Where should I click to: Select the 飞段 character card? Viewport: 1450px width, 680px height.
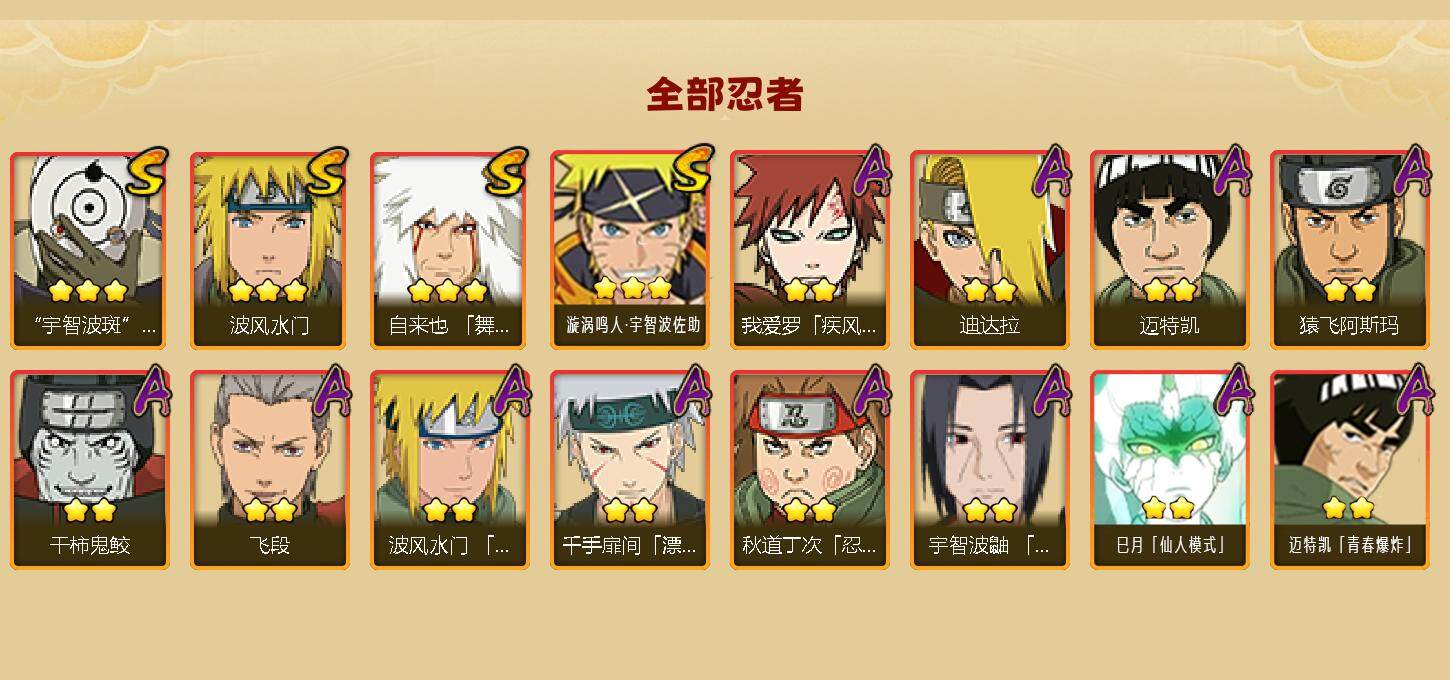coord(270,470)
